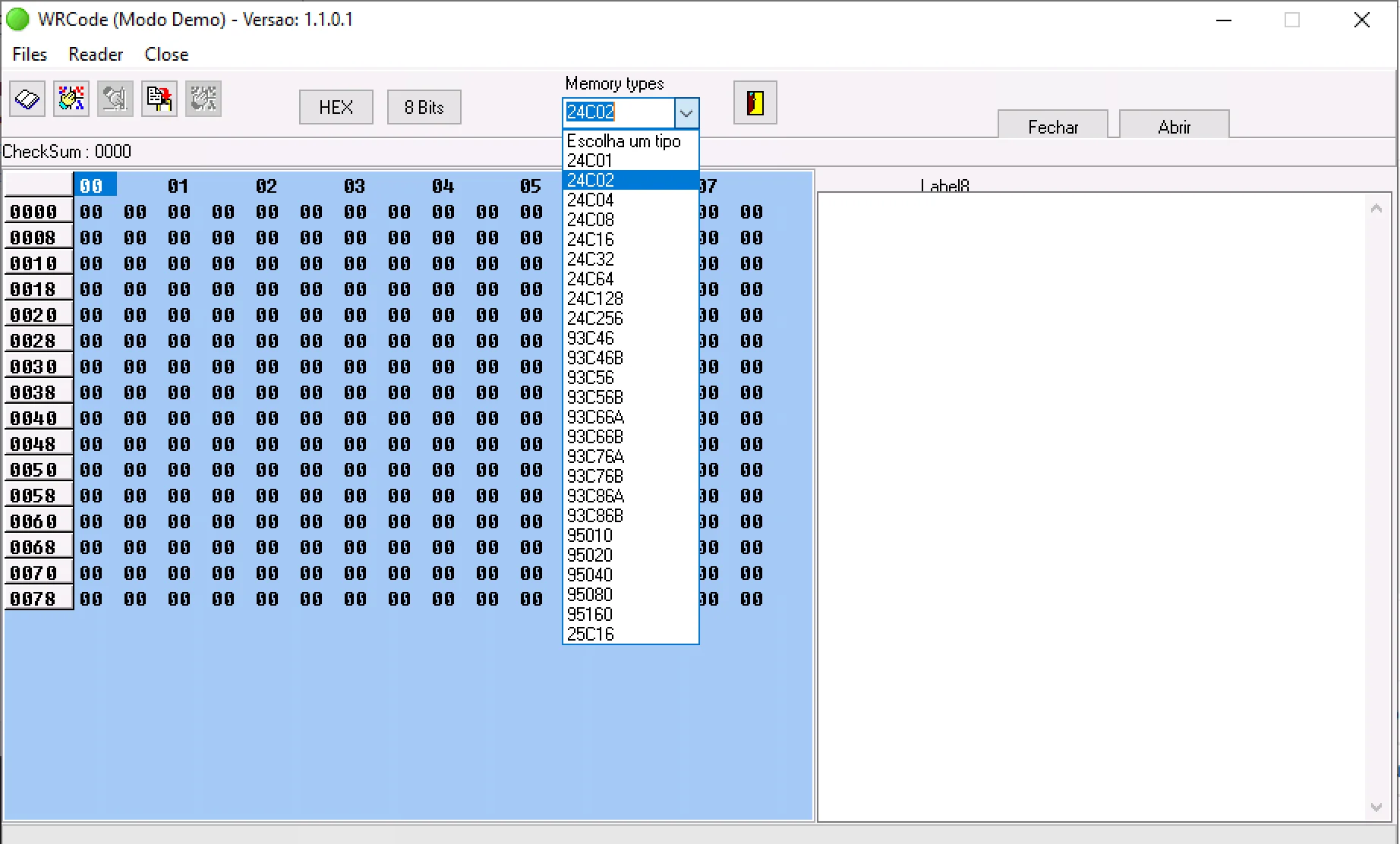Click the grayed-out magnifier toolbar icon

point(115,99)
